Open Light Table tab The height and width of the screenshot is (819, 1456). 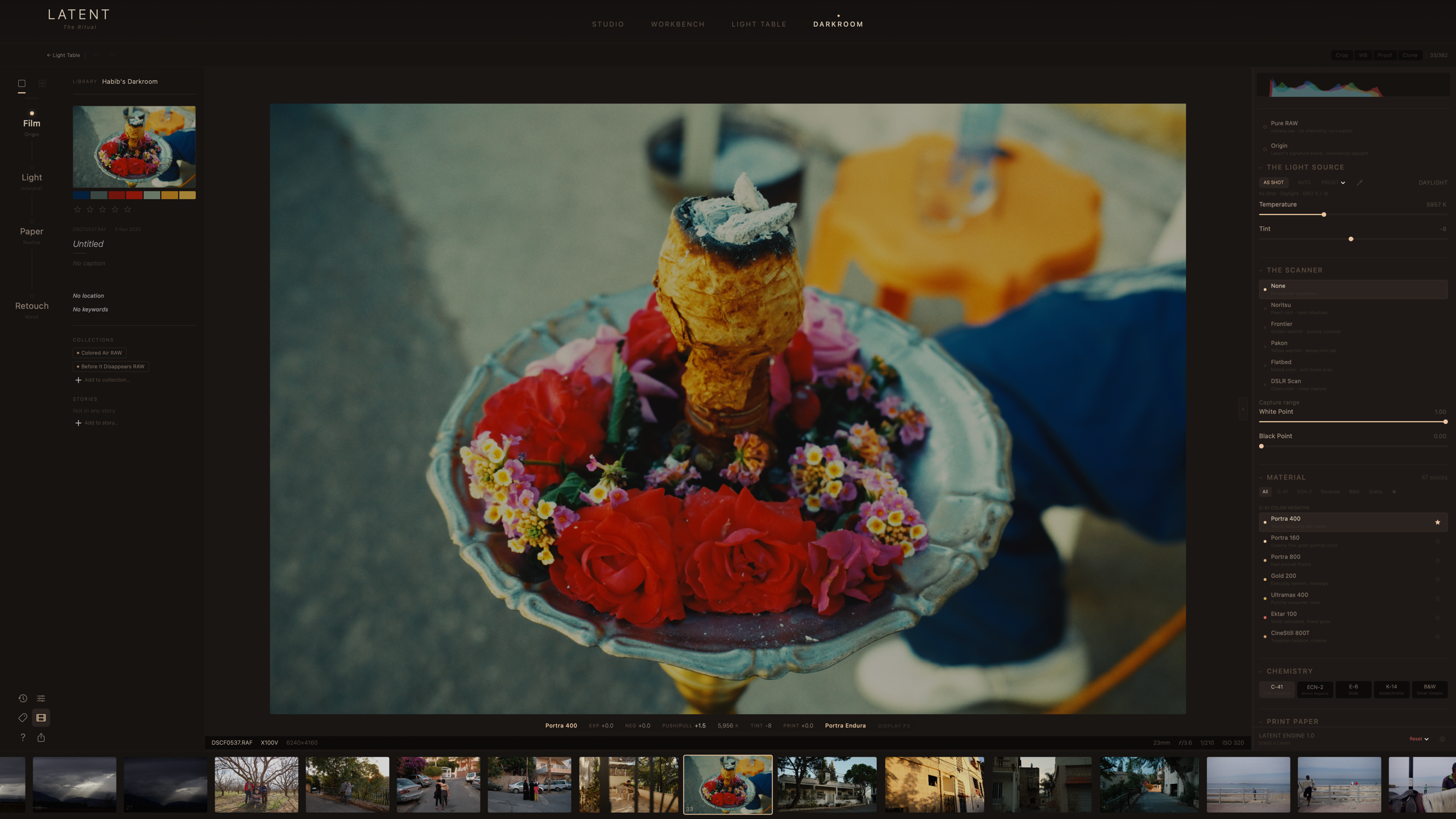[759, 24]
